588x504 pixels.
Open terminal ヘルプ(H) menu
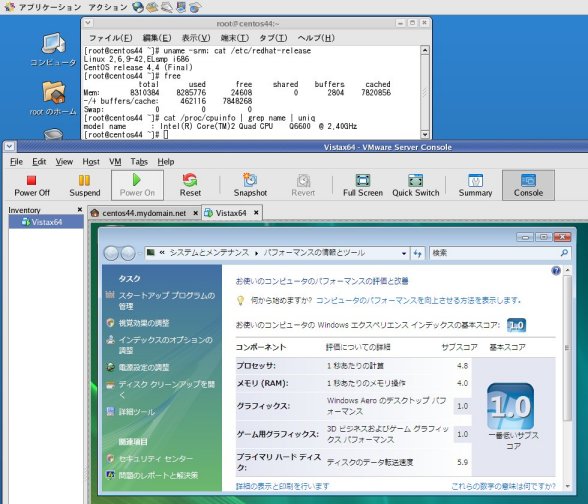316,38
